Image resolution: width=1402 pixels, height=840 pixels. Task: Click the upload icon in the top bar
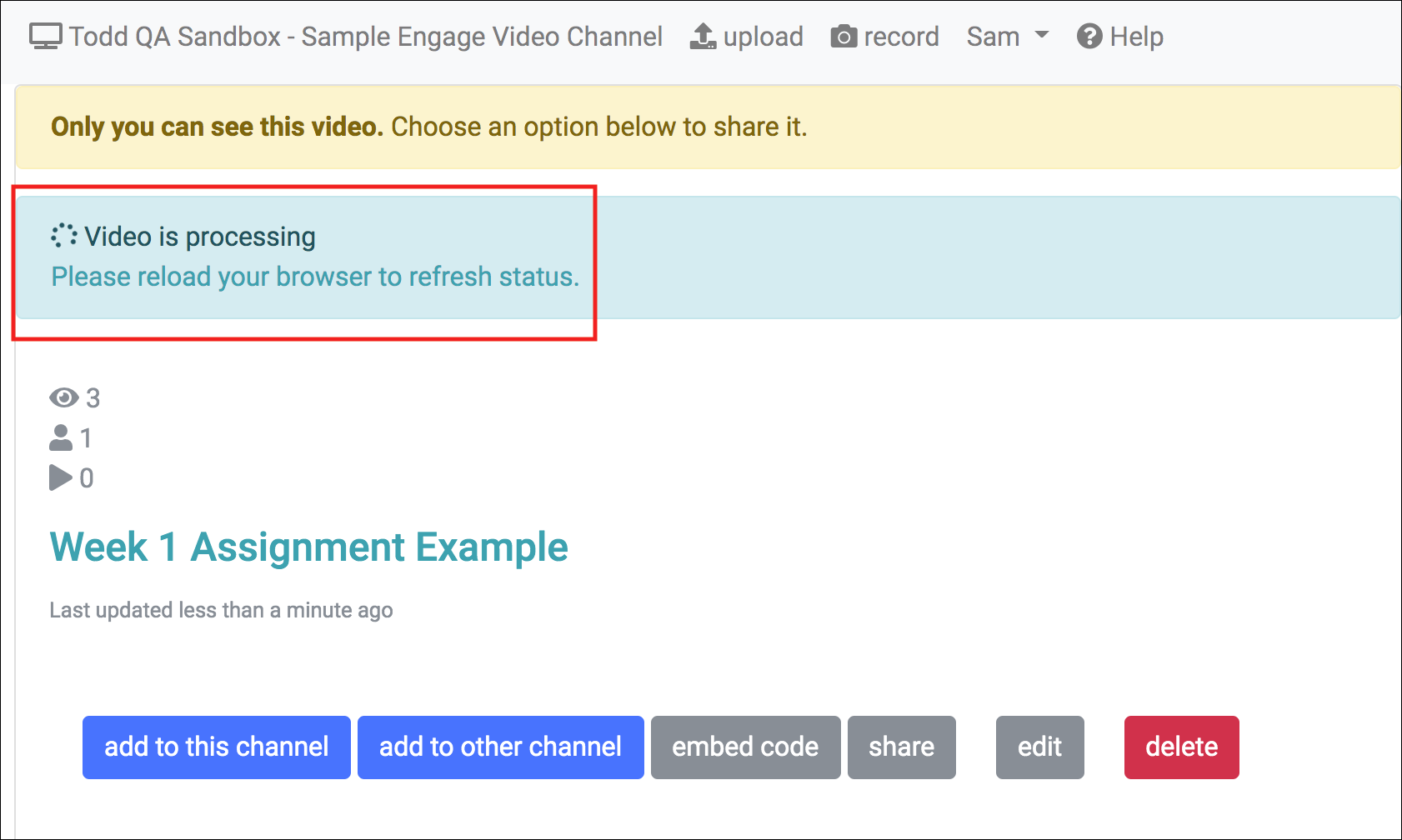pyautogui.click(x=703, y=35)
